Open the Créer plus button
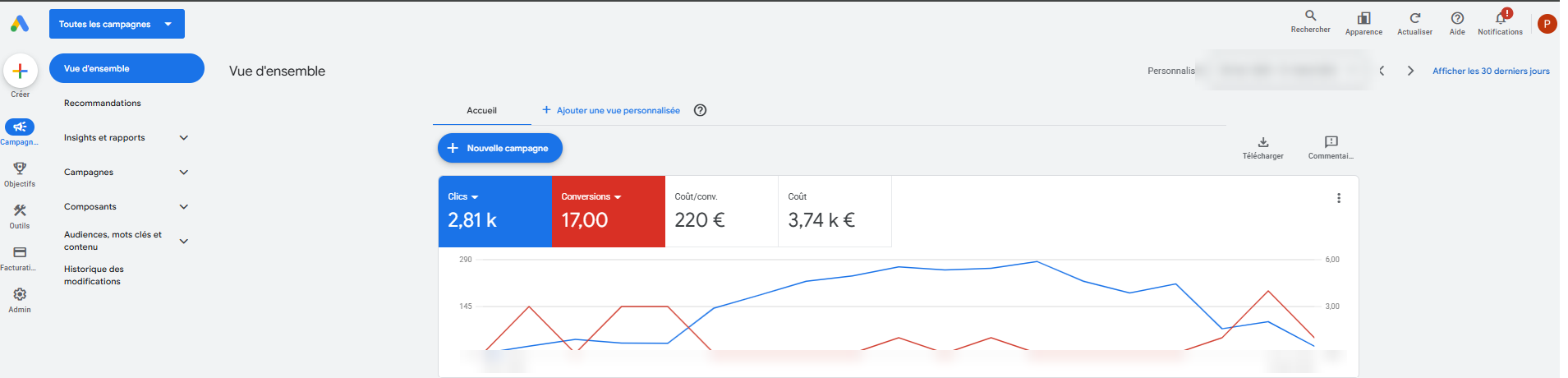The image size is (1568, 378). coord(21,71)
